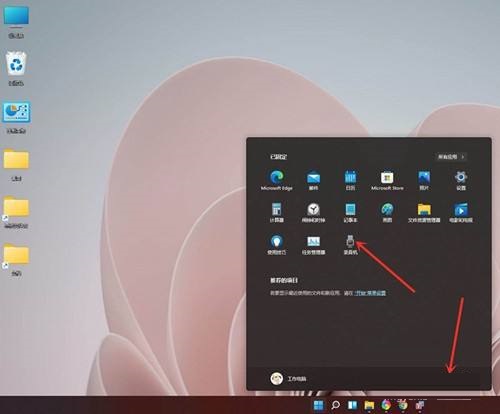Launch the Photos app

pyautogui.click(x=424, y=180)
